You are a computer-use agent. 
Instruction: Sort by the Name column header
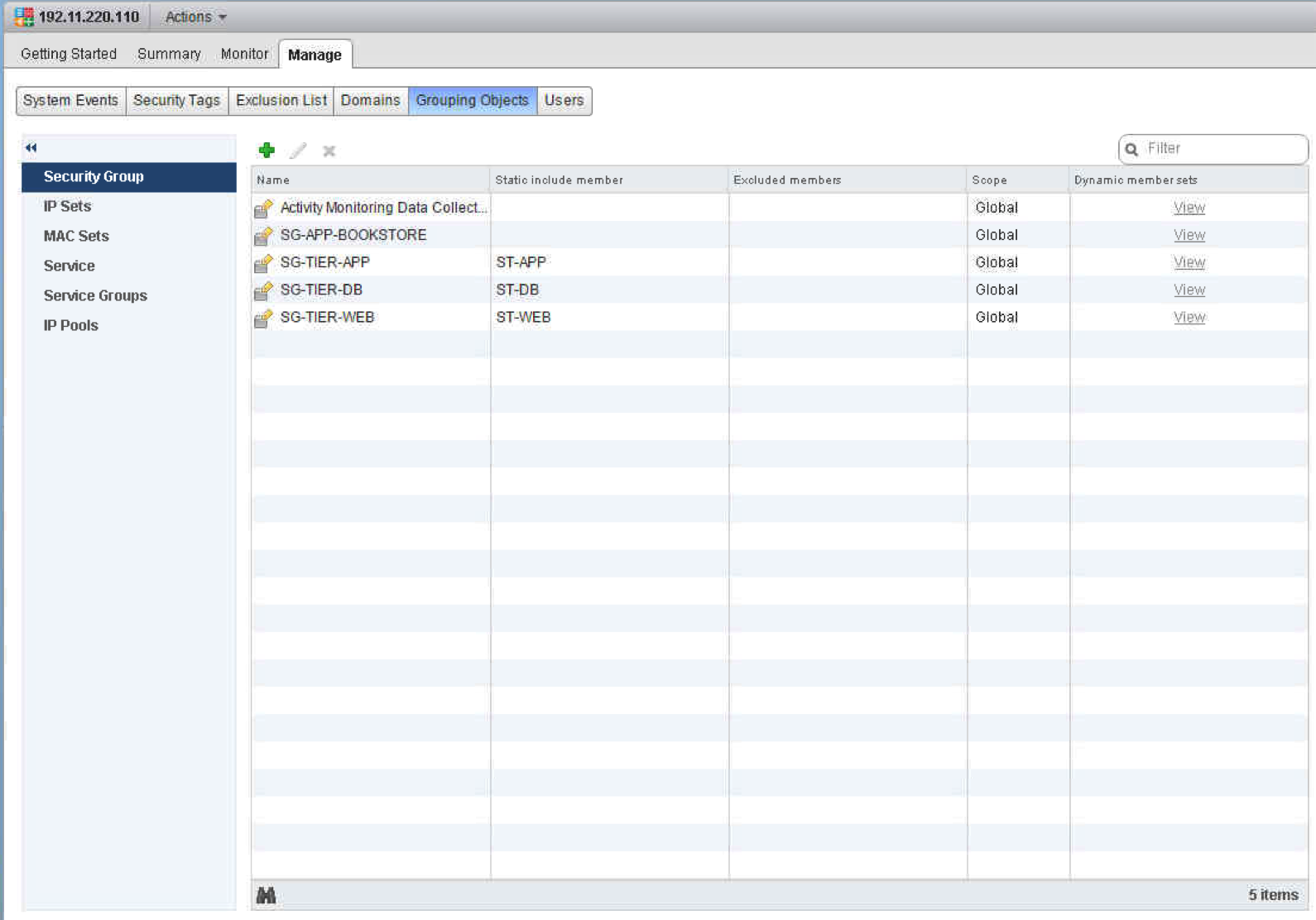(273, 180)
